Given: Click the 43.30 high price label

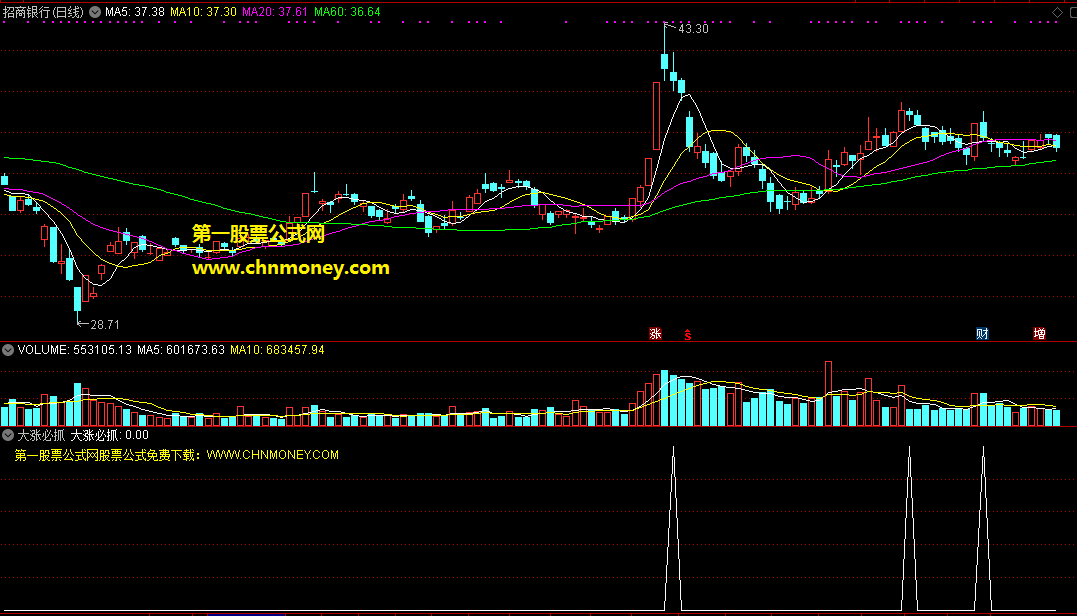Looking at the screenshot, I should [x=693, y=29].
